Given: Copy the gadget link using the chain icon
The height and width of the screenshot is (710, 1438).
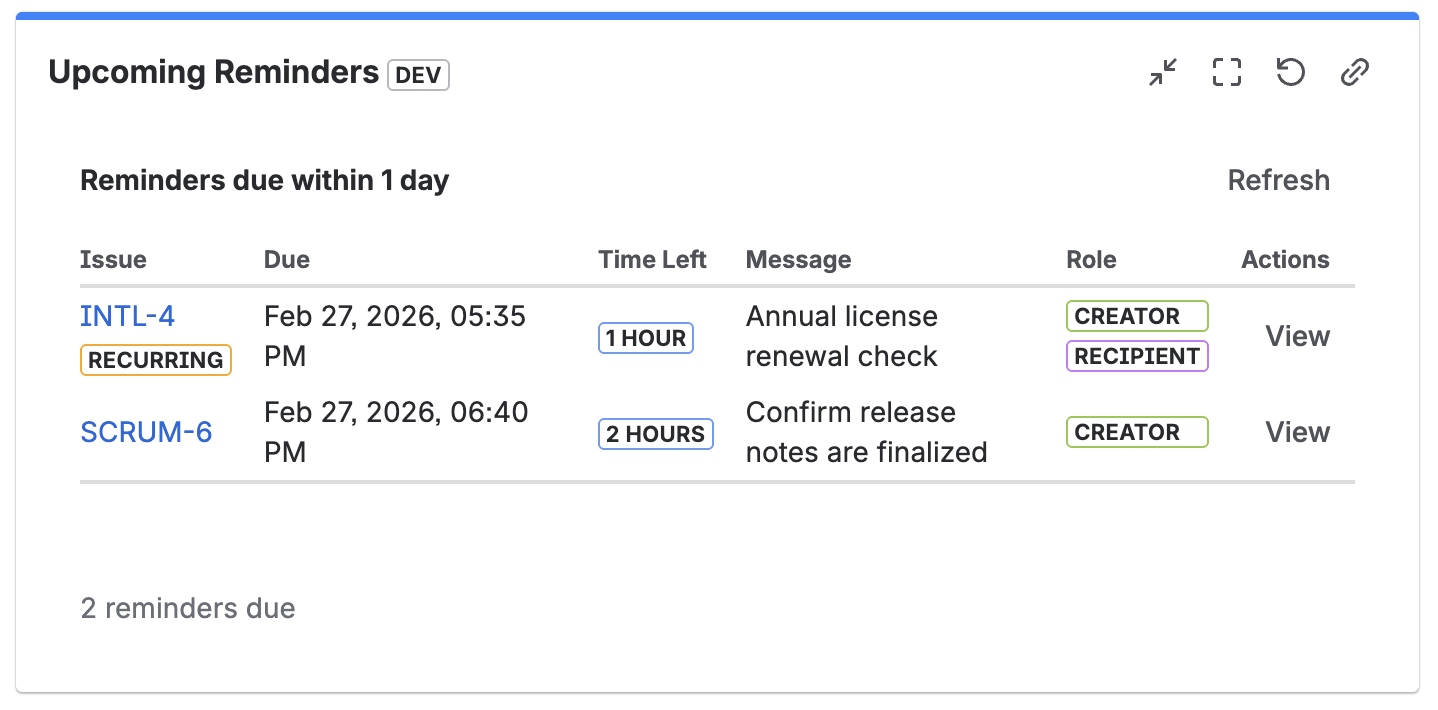Looking at the screenshot, I should (x=1354, y=71).
